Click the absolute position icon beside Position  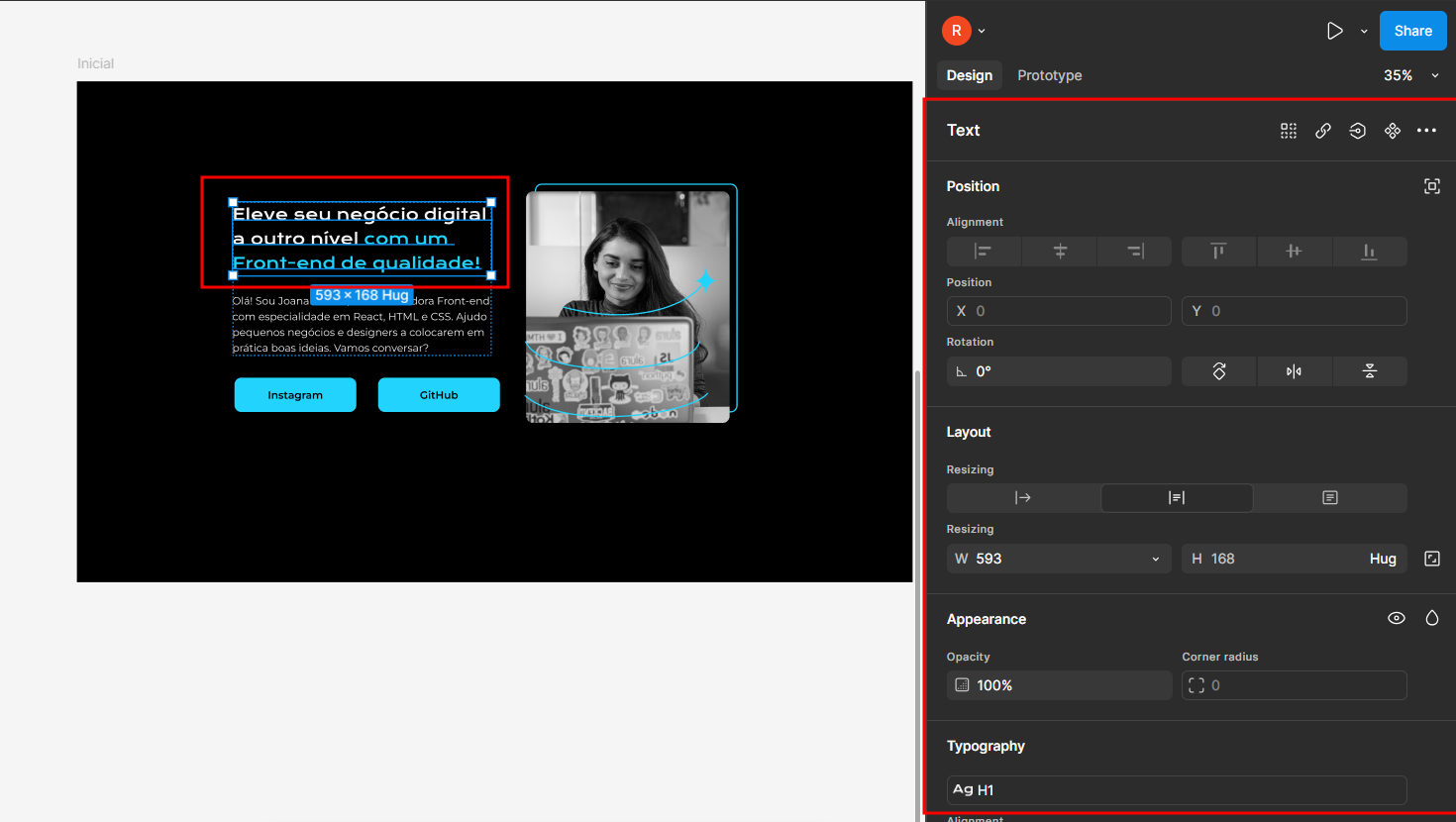1431,186
